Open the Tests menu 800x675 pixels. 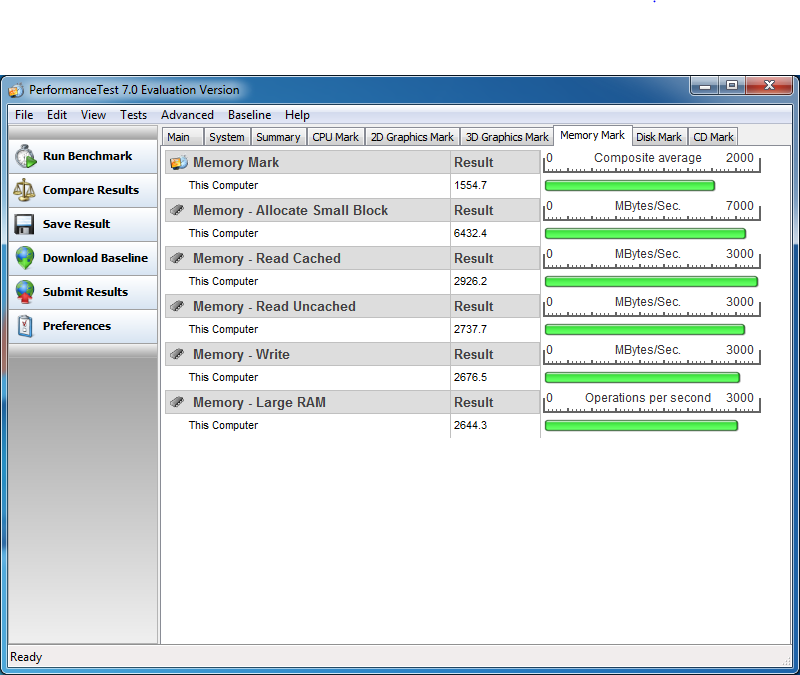133,115
